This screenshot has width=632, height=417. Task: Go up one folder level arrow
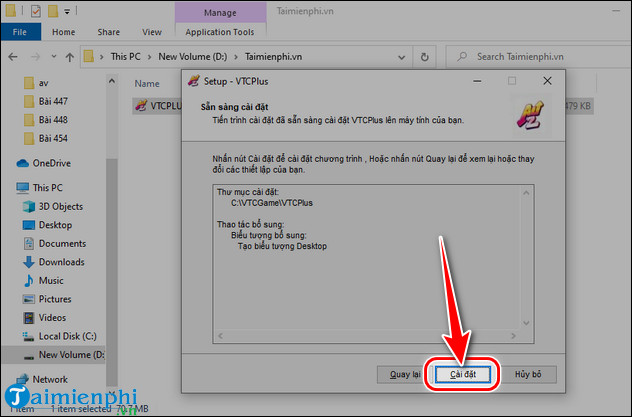click(x=70, y=57)
